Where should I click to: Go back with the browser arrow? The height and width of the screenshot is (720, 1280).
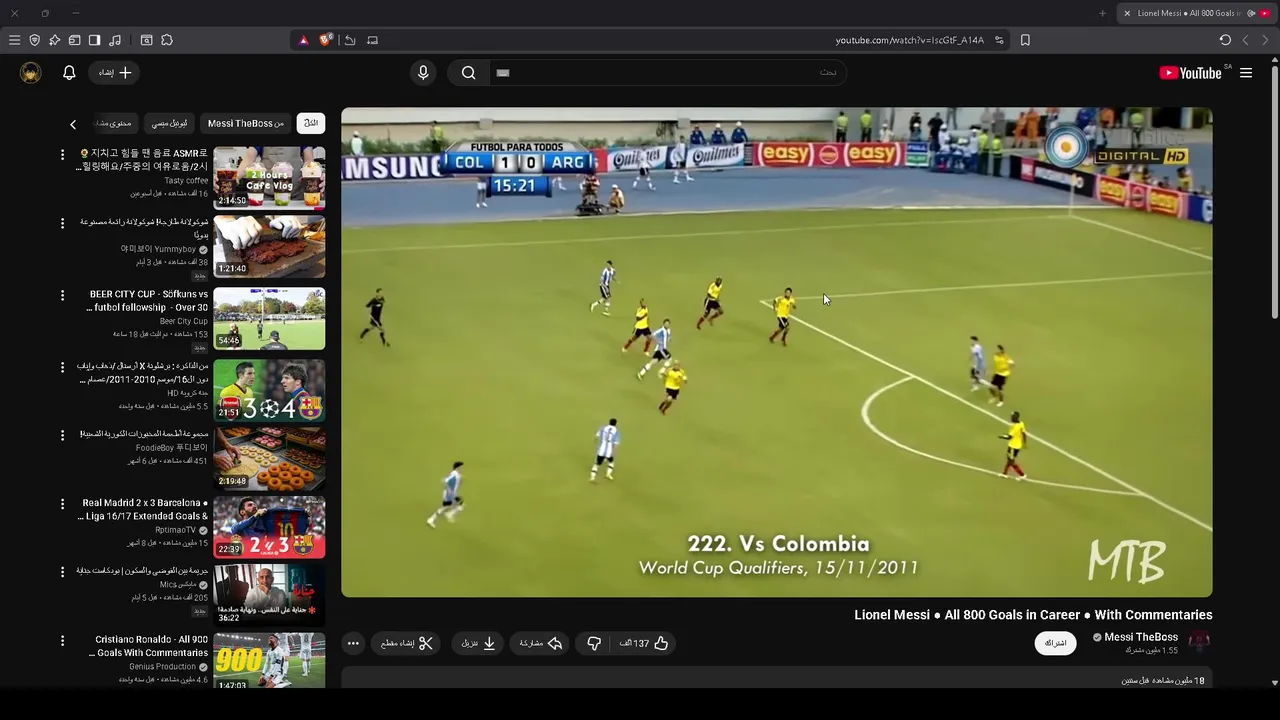pyautogui.click(x=1245, y=40)
